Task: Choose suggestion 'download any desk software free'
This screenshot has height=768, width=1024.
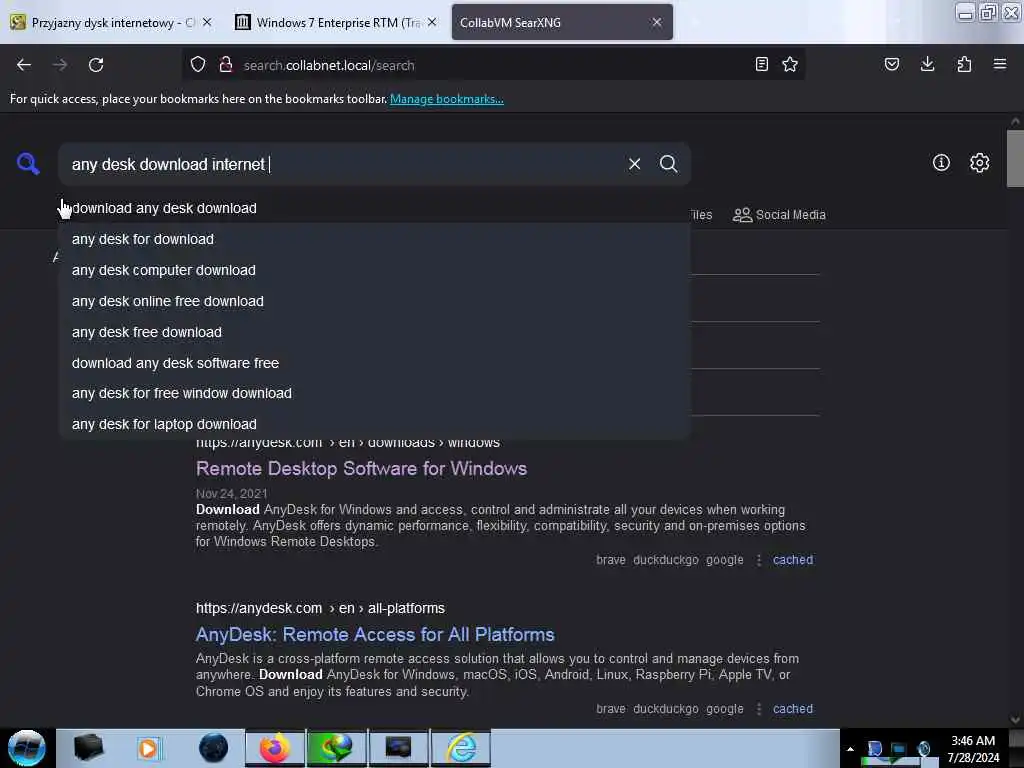Action: point(374,363)
